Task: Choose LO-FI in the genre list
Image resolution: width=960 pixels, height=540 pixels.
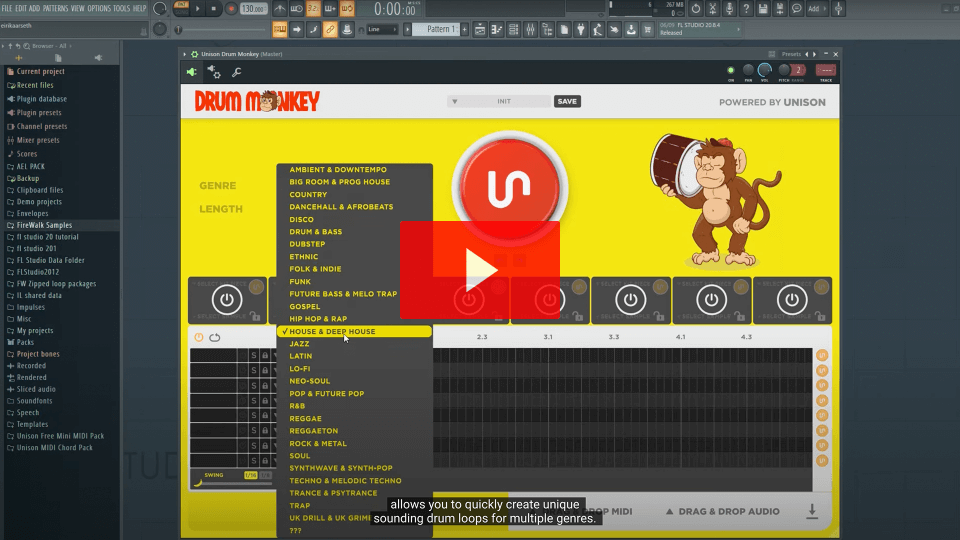Action: (x=300, y=369)
